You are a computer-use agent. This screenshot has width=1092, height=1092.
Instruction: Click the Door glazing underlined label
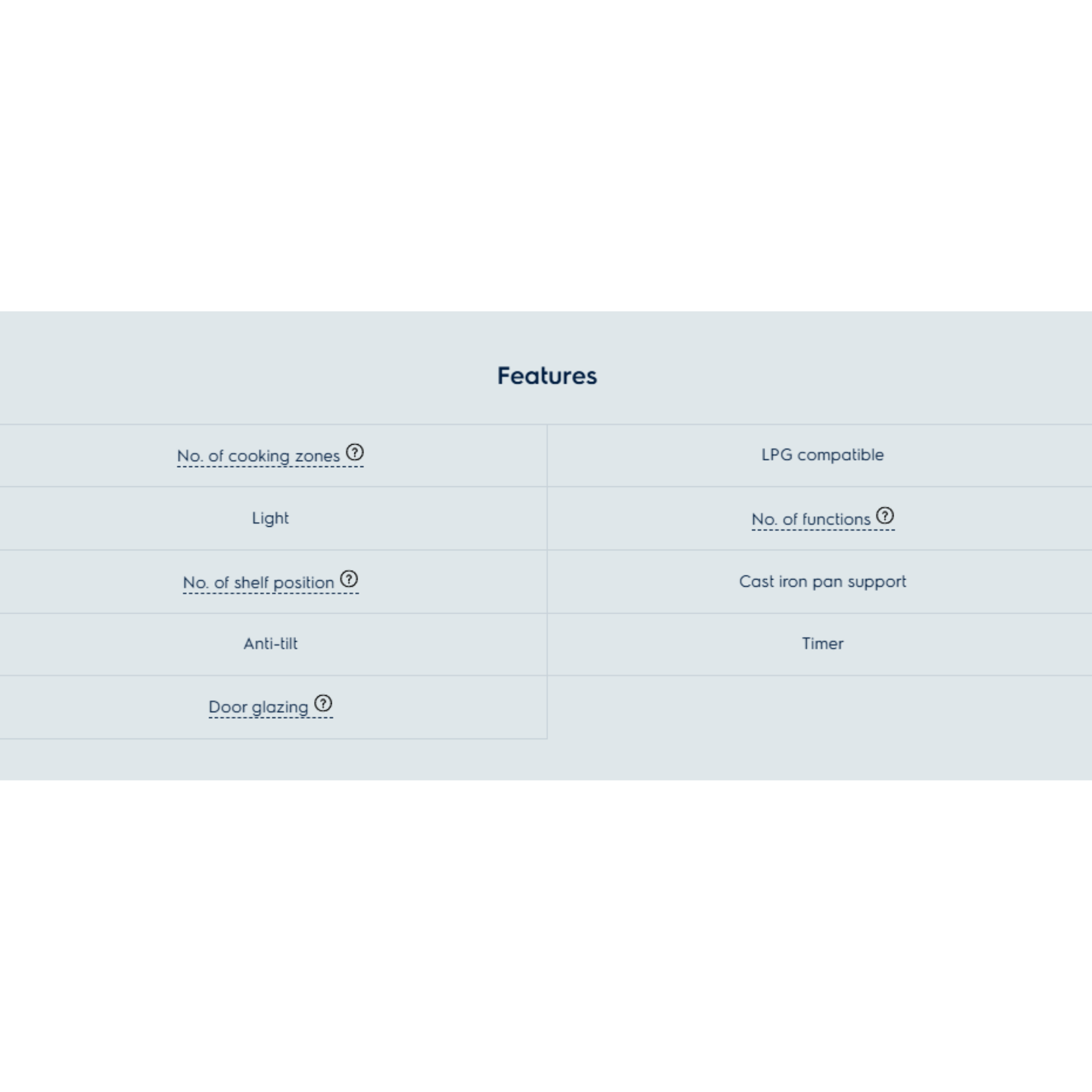pyautogui.click(x=258, y=707)
